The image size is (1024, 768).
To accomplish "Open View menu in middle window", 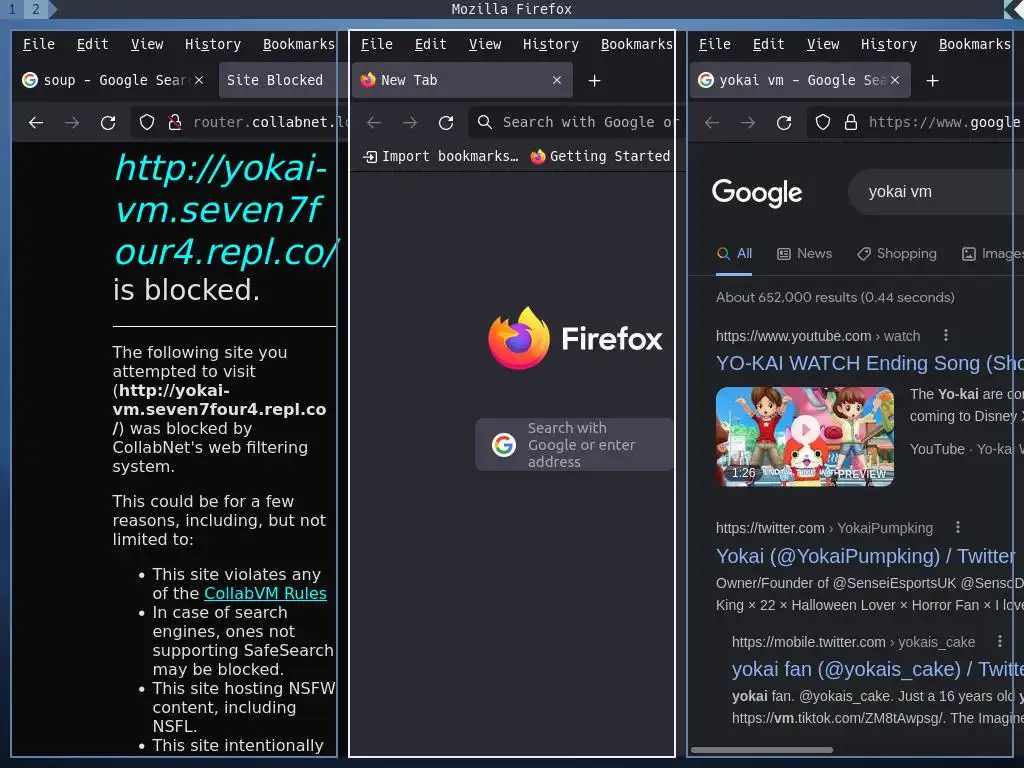I will (x=485, y=44).
